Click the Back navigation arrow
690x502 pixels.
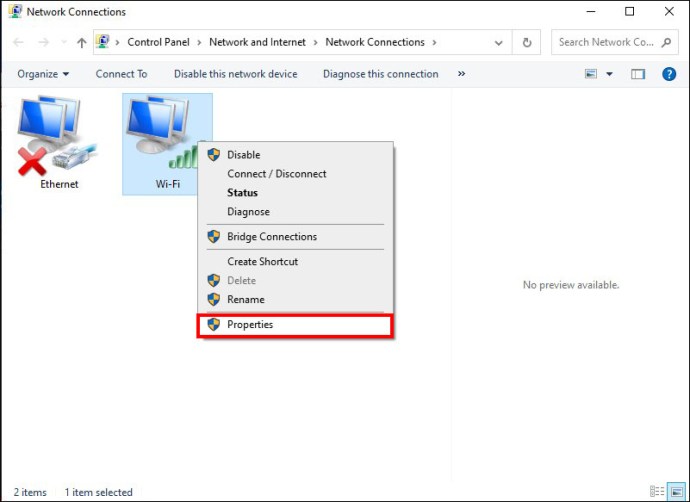click(x=18, y=42)
